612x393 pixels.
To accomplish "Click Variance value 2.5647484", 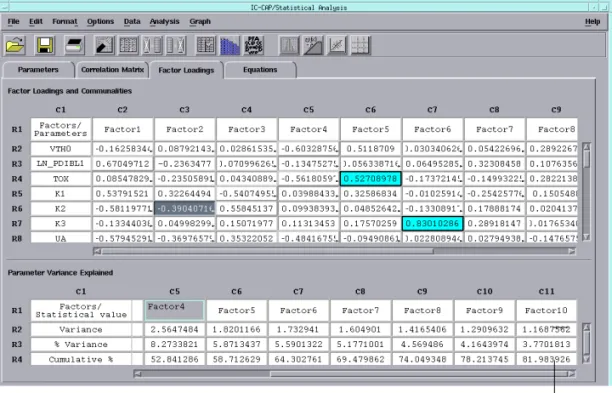I will point(174,329).
